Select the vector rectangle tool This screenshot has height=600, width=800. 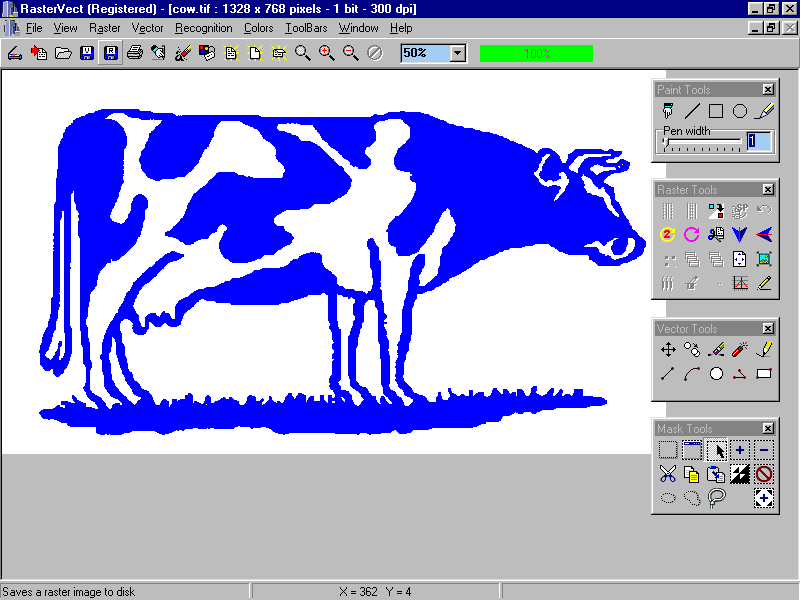(764, 374)
